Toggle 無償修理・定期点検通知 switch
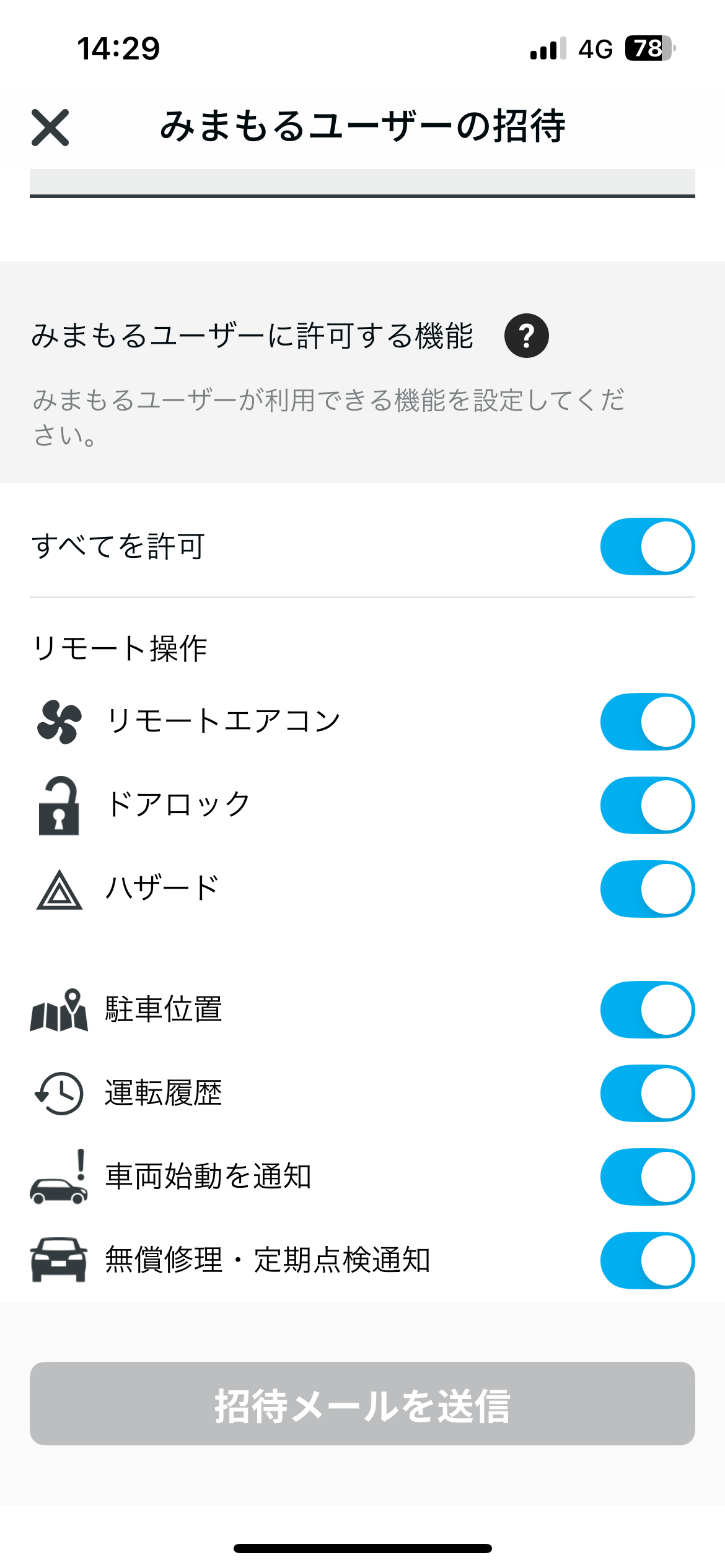Viewport: 725px width, 1568px height. coord(647,1260)
